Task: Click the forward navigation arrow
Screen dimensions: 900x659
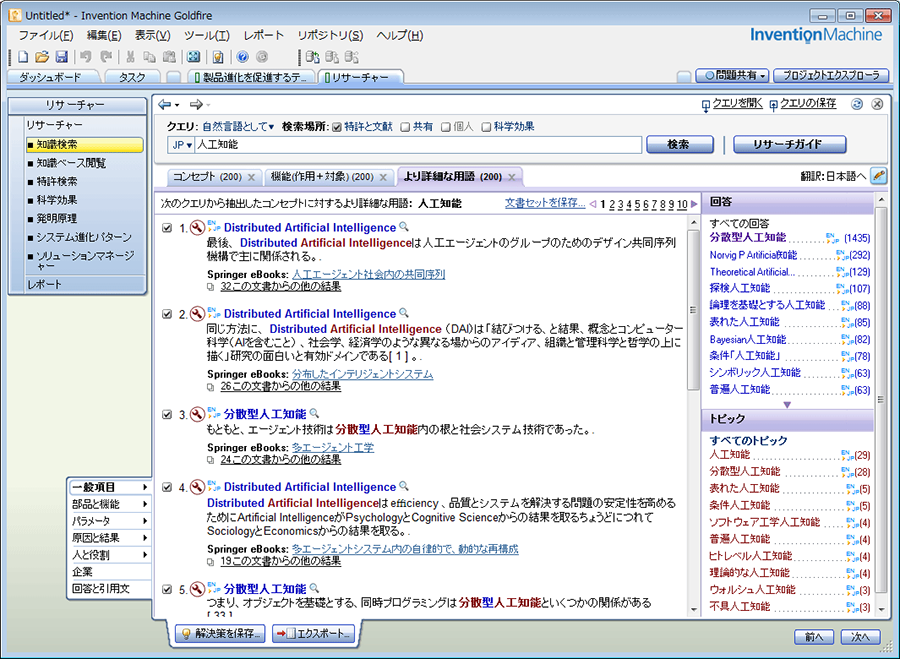Action: (x=196, y=104)
